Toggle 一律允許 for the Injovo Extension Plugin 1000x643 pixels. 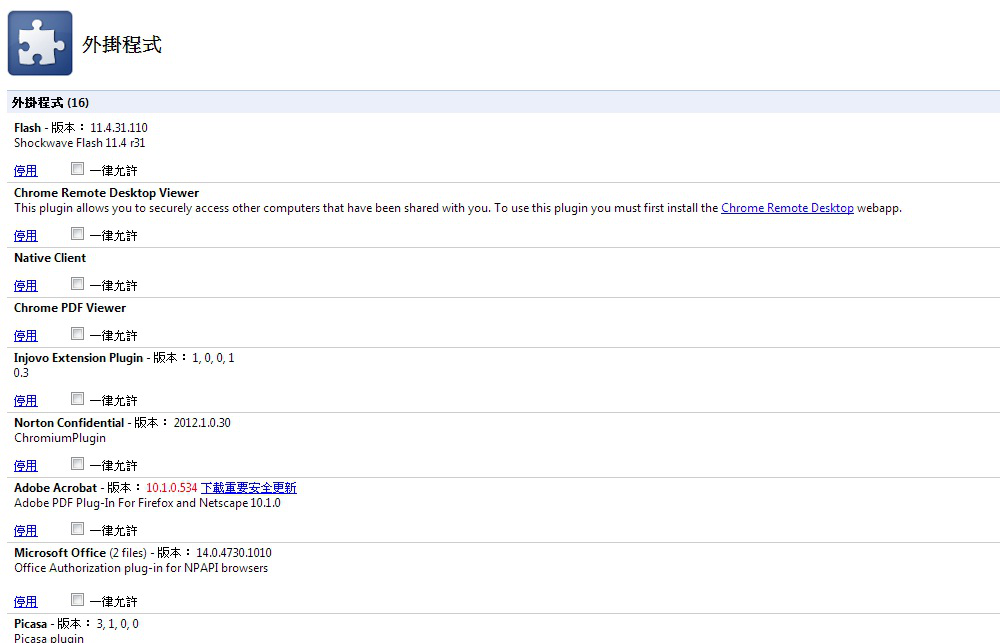[x=77, y=399]
